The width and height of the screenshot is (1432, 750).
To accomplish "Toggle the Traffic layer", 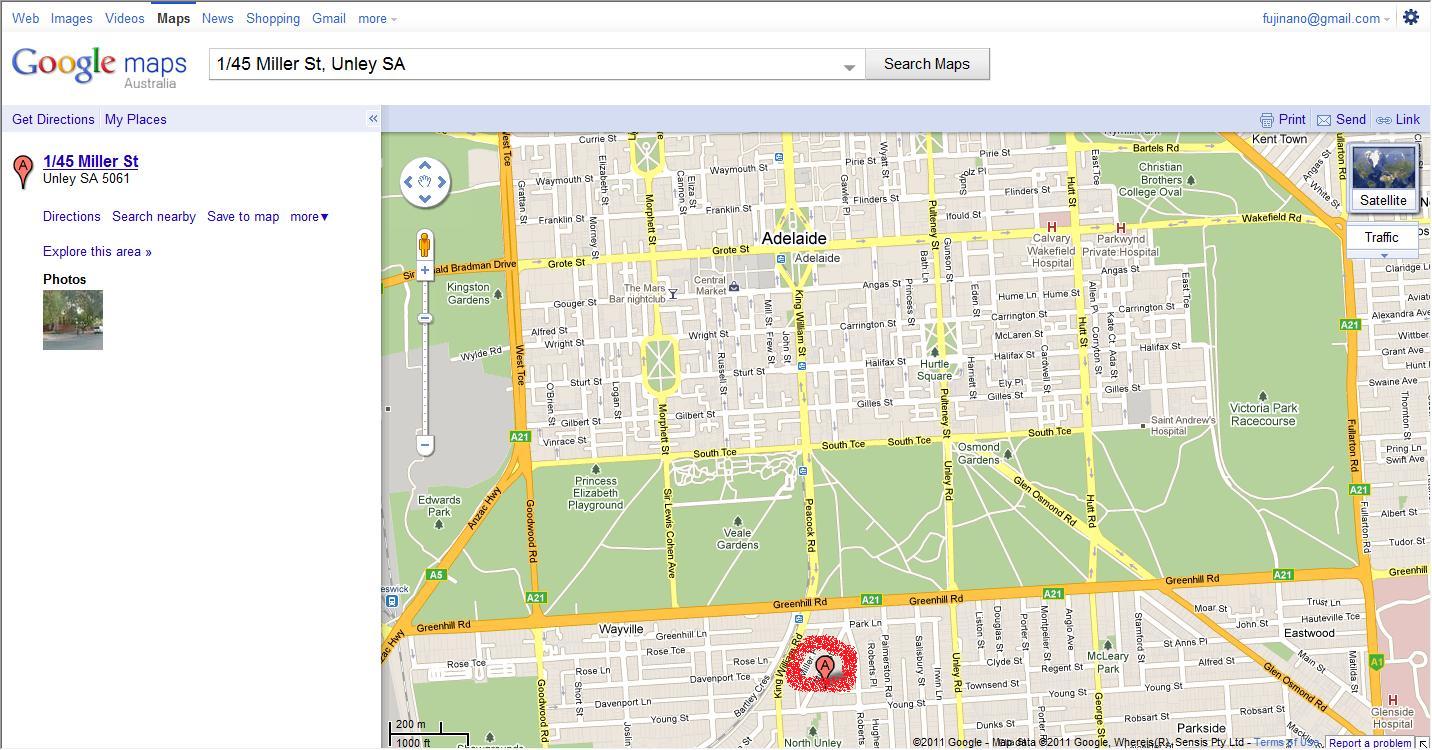I will pyautogui.click(x=1381, y=237).
